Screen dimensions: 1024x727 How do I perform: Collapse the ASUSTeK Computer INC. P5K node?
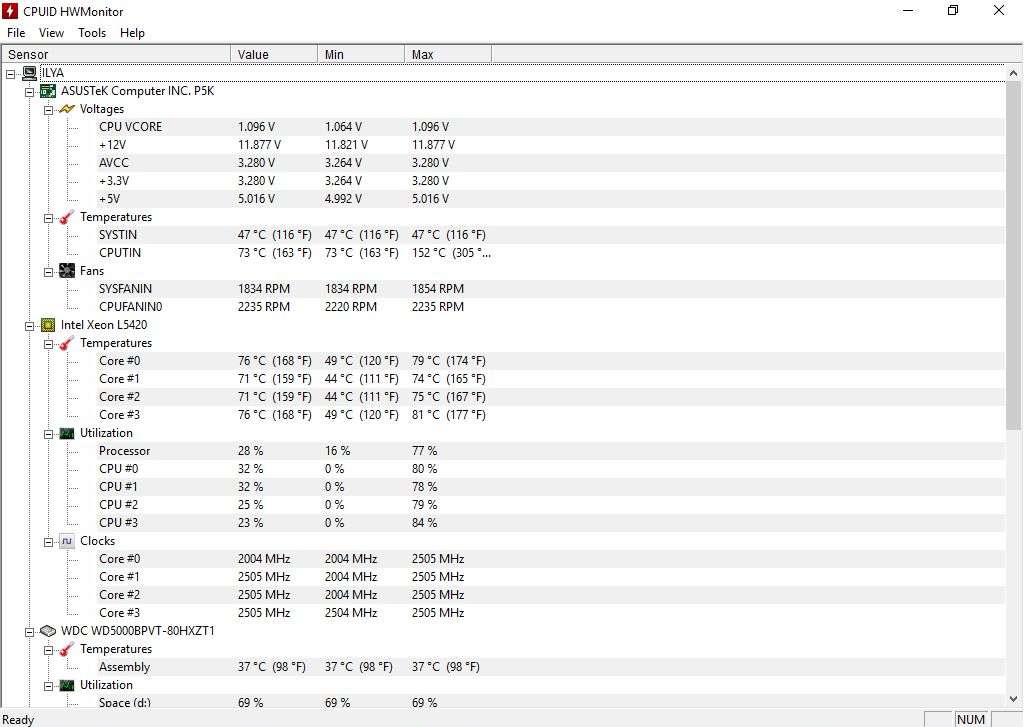[x=29, y=92]
